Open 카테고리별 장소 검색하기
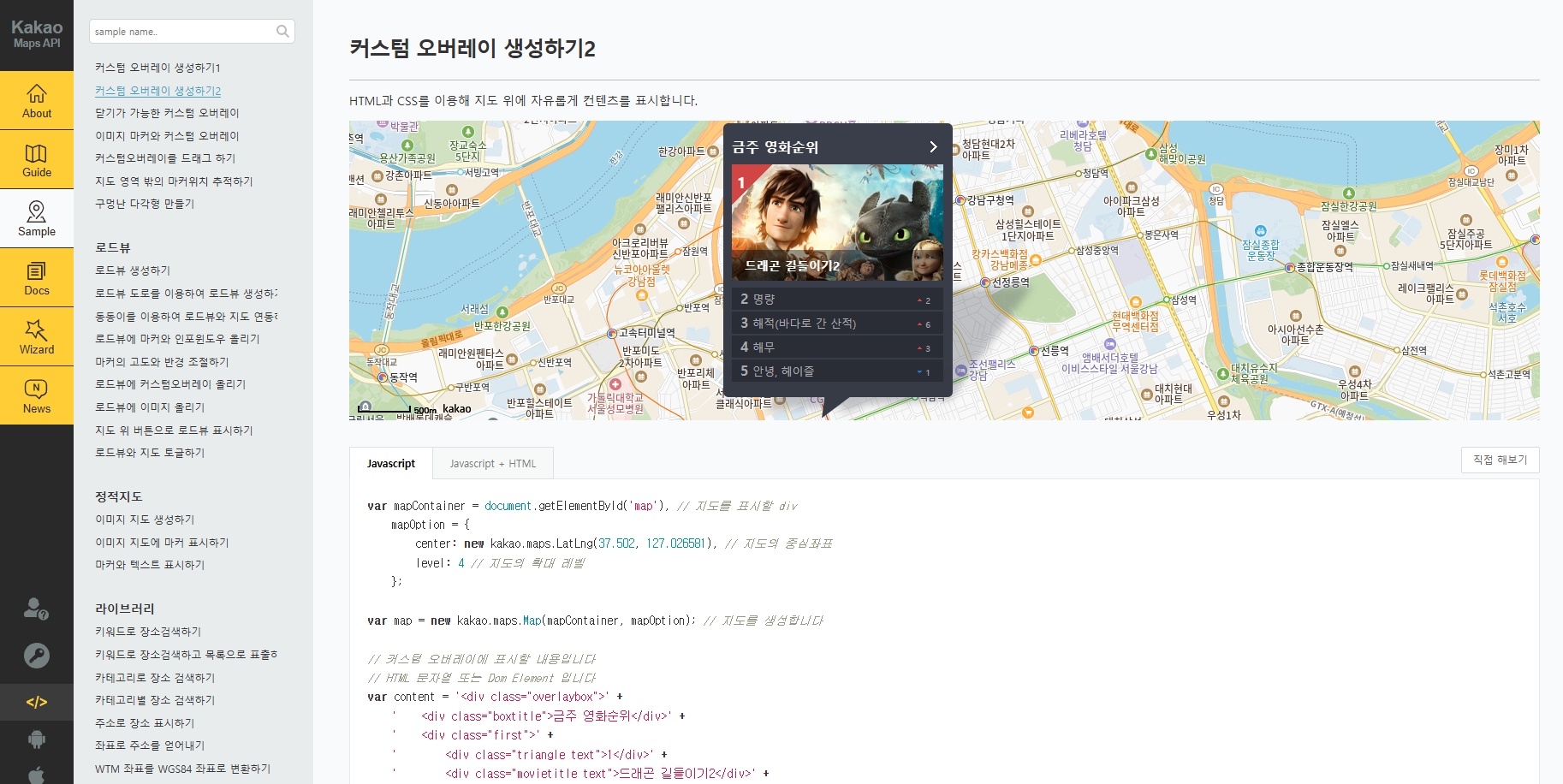The height and width of the screenshot is (784, 1563). (x=155, y=700)
